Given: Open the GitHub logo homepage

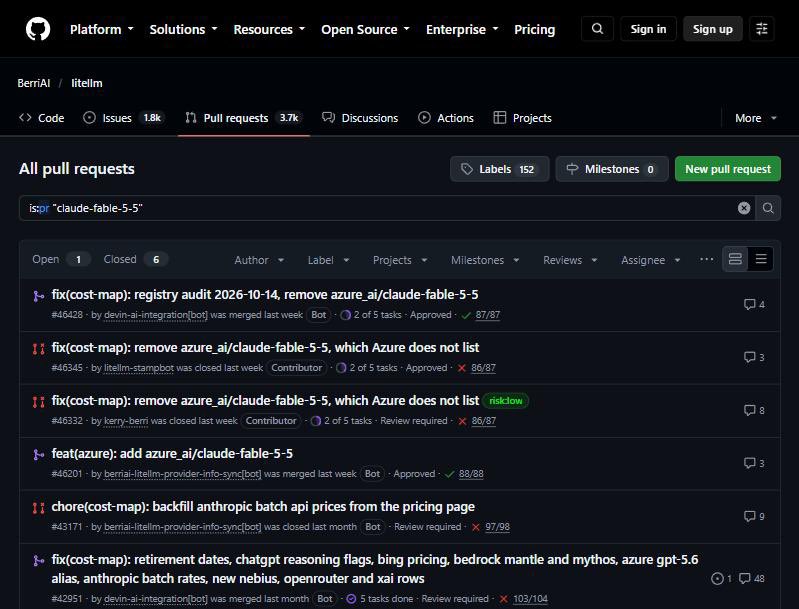Looking at the screenshot, I should pyautogui.click(x=38, y=29).
